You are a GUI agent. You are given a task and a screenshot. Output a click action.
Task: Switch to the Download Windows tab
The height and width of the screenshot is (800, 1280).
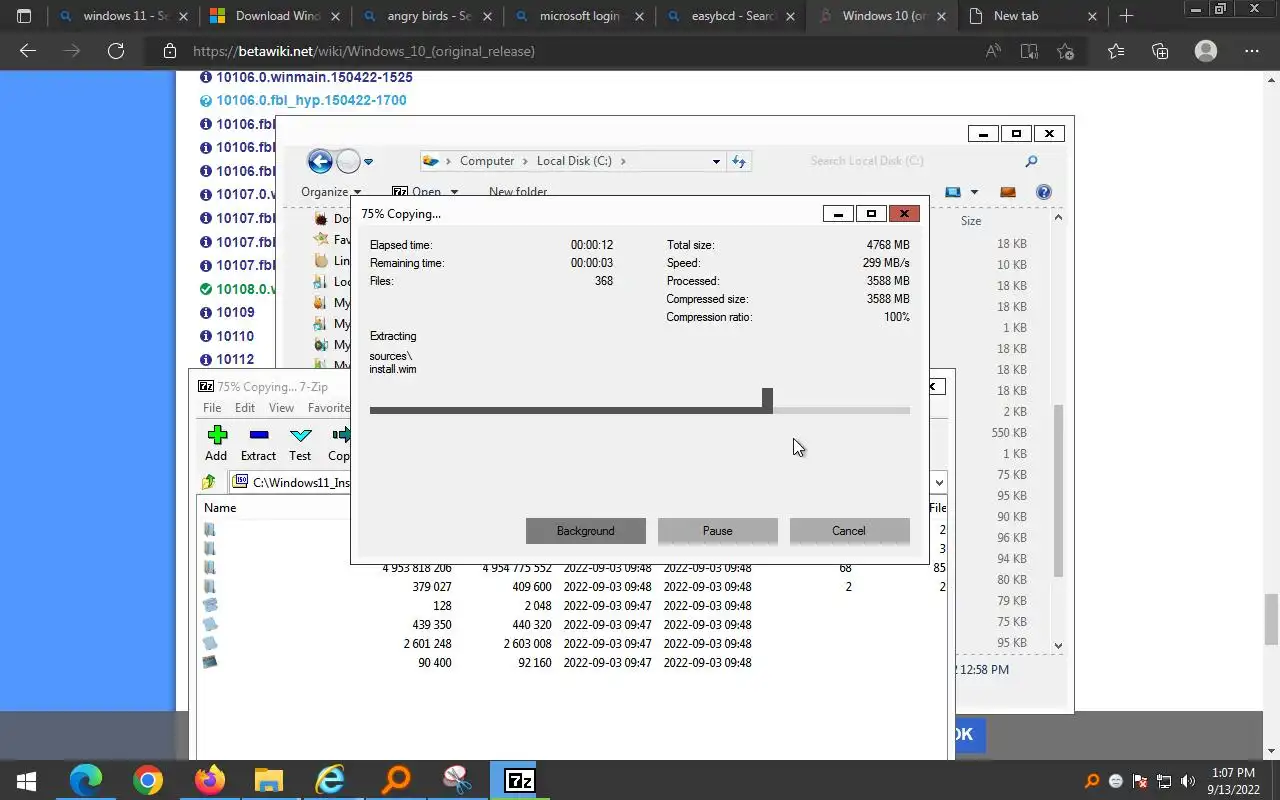point(277,16)
